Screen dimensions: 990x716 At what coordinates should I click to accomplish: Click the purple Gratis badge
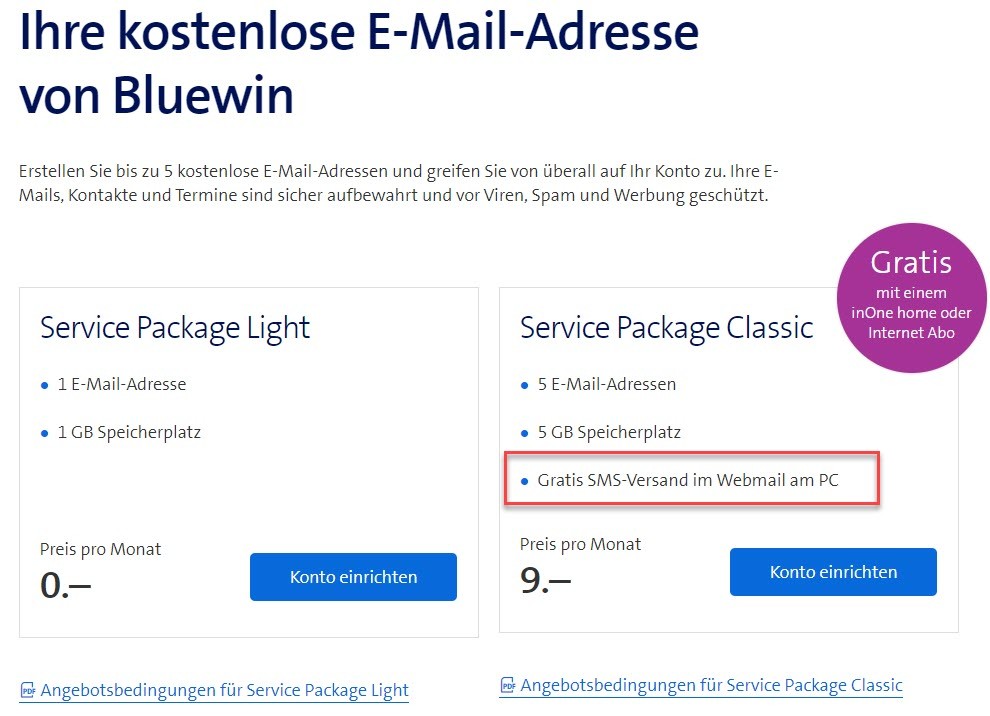tap(911, 297)
